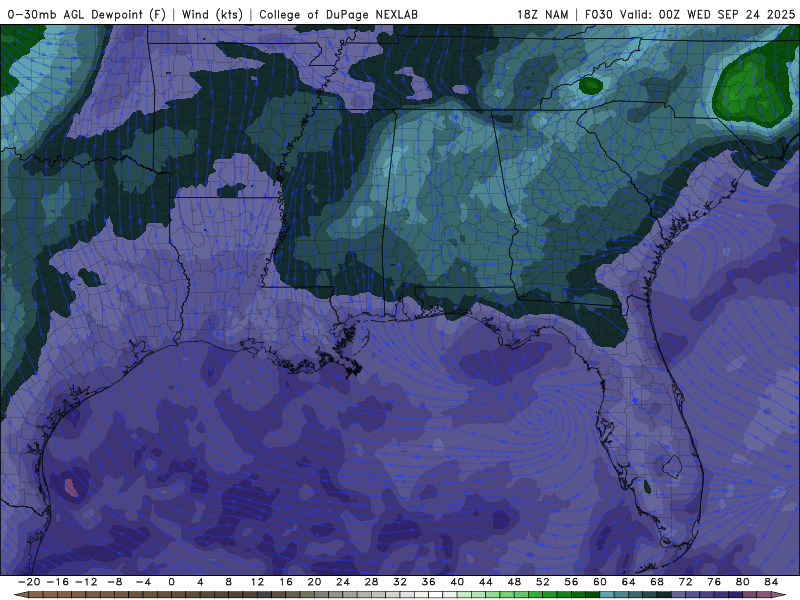Click the 56 value on the color scale

pos(571,582)
